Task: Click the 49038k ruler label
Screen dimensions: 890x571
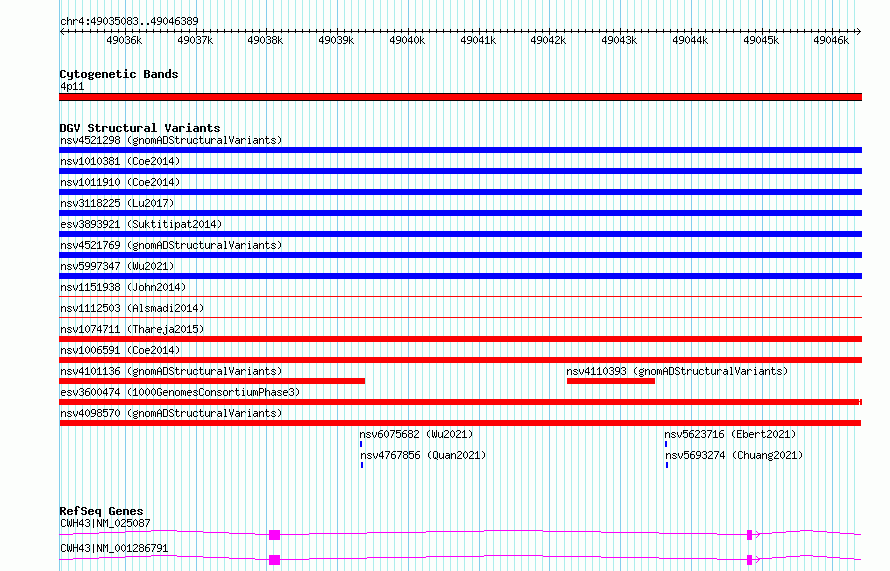Action: [265, 40]
